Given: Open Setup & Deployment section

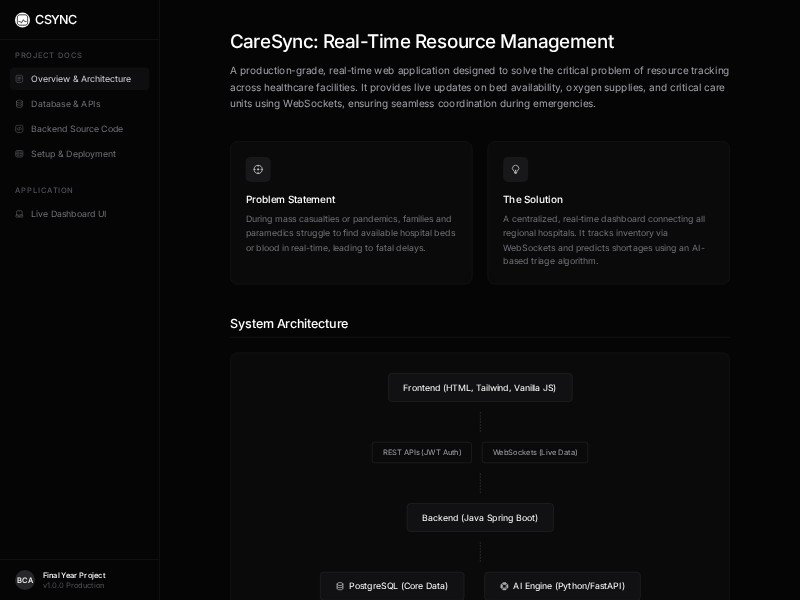Looking at the screenshot, I should pyautogui.click(x=73, y=154).
